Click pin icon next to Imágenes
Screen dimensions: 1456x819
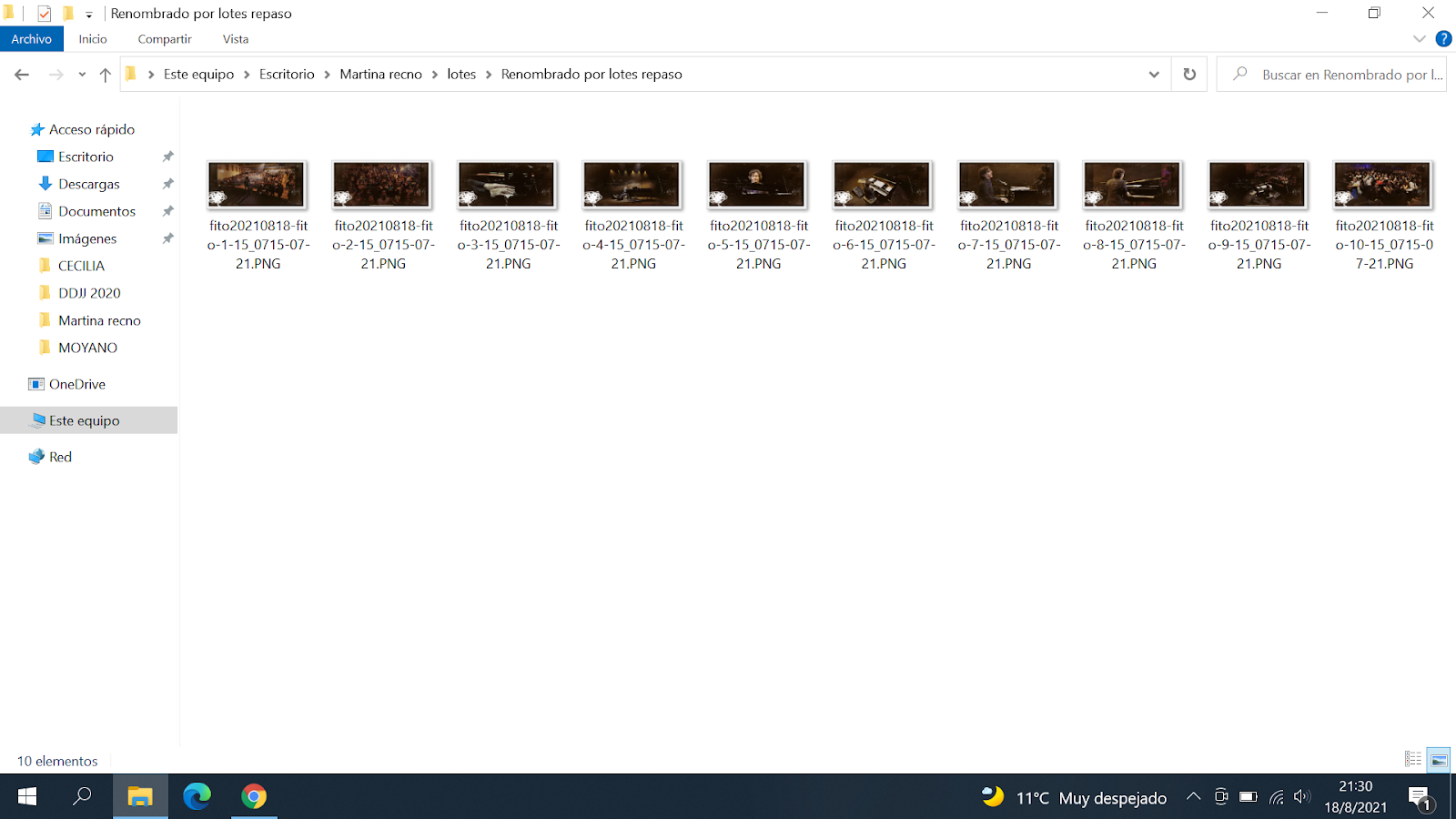click(x=167, y=238)
